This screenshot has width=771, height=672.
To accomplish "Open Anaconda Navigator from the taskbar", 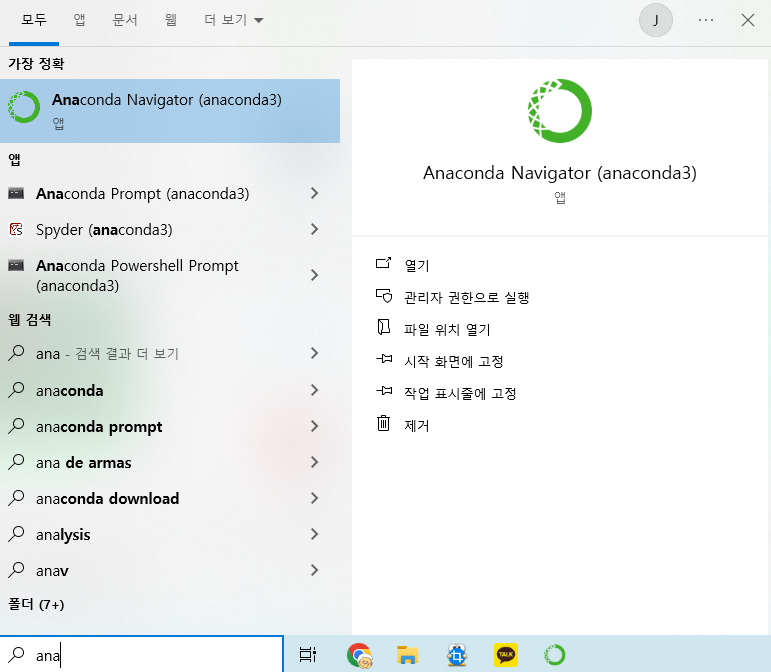I will click(x=555, y=655).
